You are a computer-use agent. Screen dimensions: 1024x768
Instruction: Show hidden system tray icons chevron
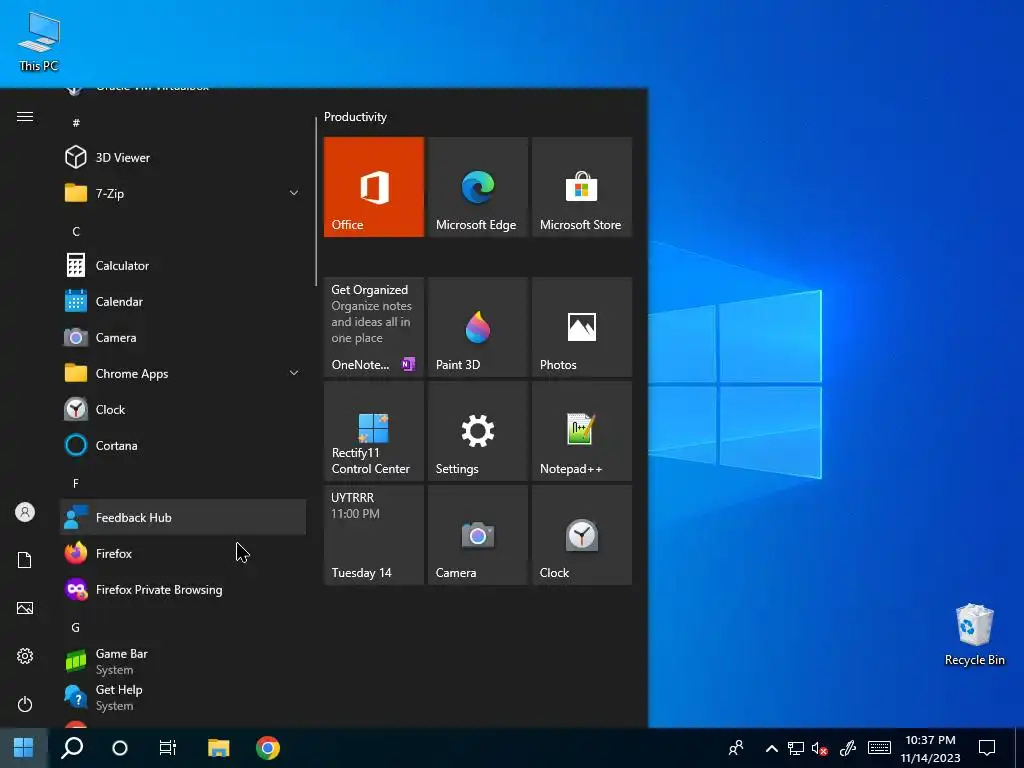(x=771, y=748)
